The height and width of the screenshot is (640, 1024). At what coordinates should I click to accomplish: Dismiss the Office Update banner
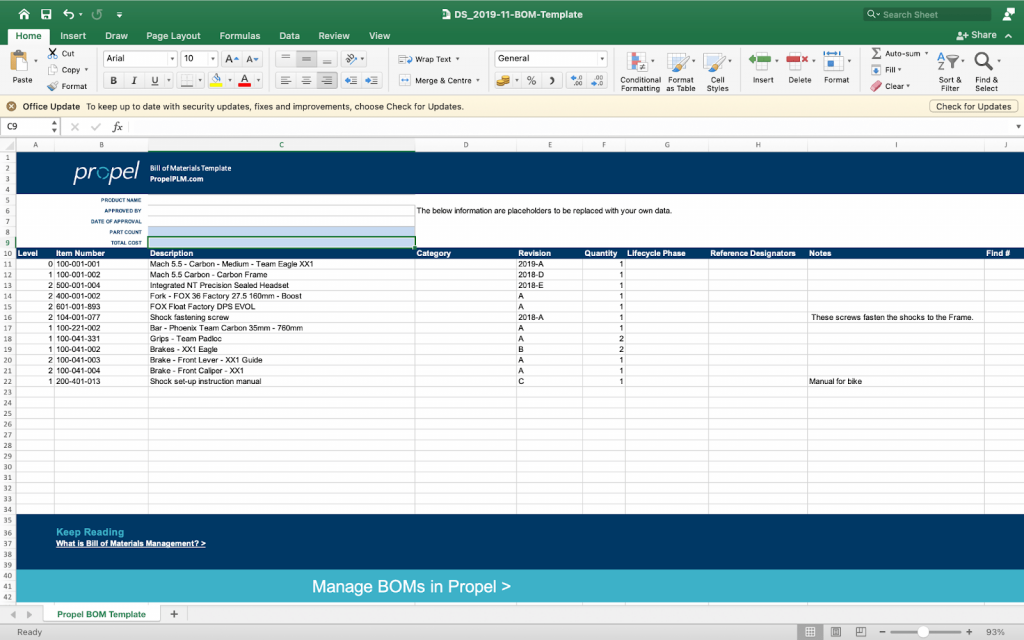11,106
